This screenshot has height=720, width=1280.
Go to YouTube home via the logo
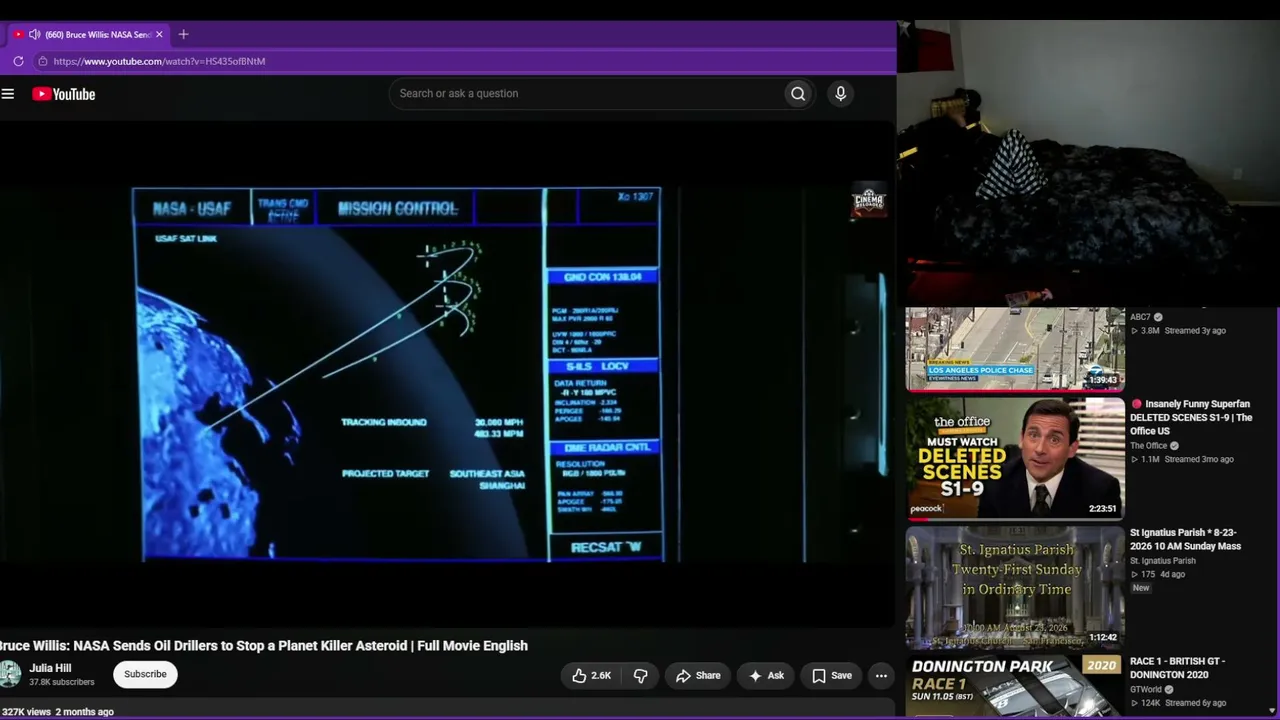(x=64, y=94)
